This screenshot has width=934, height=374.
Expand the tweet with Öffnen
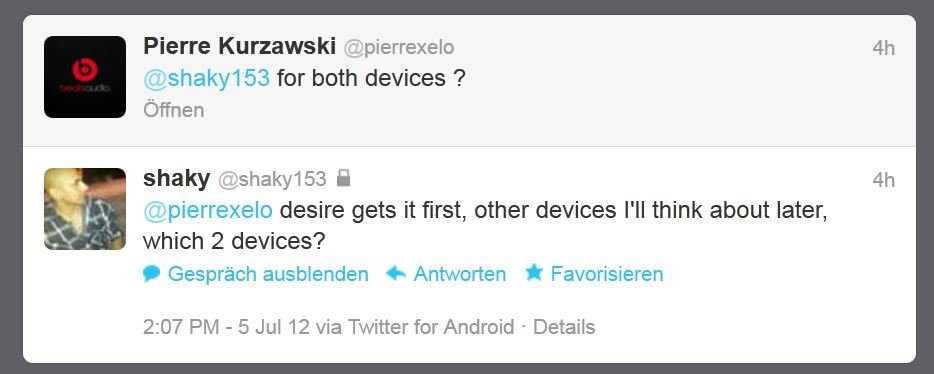174,110
